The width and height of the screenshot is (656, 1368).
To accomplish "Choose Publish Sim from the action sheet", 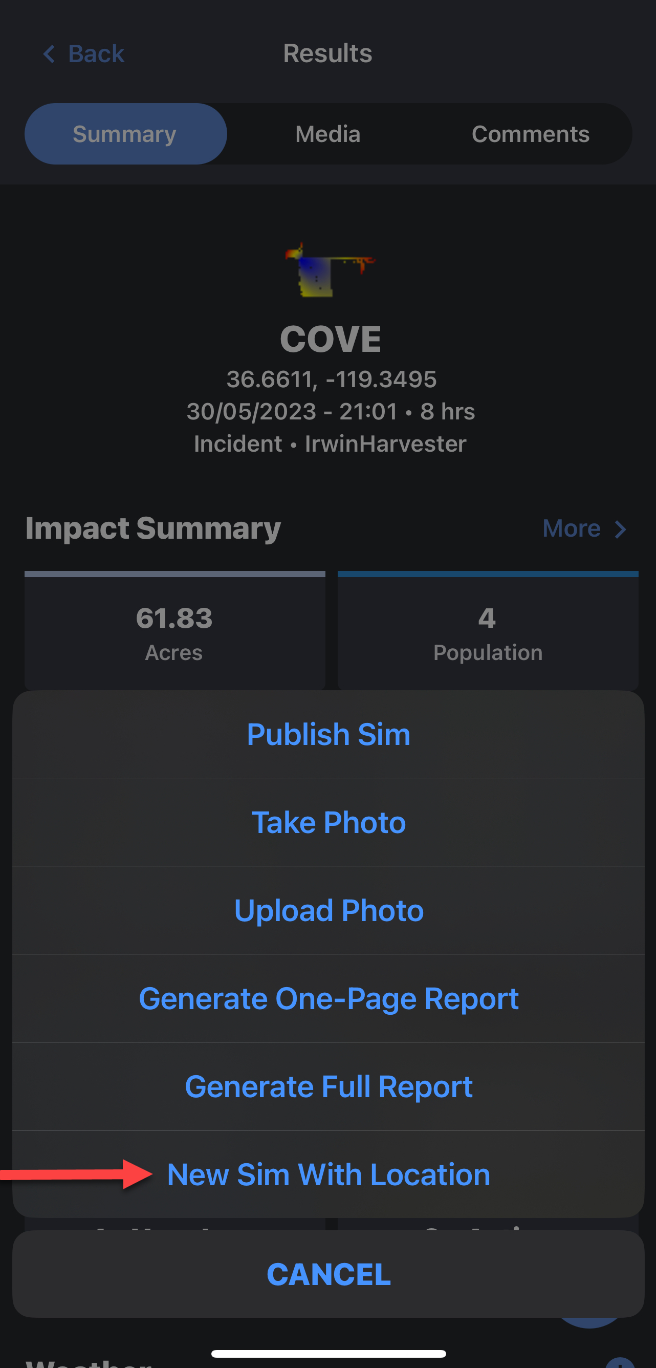I will coord(328,735).
